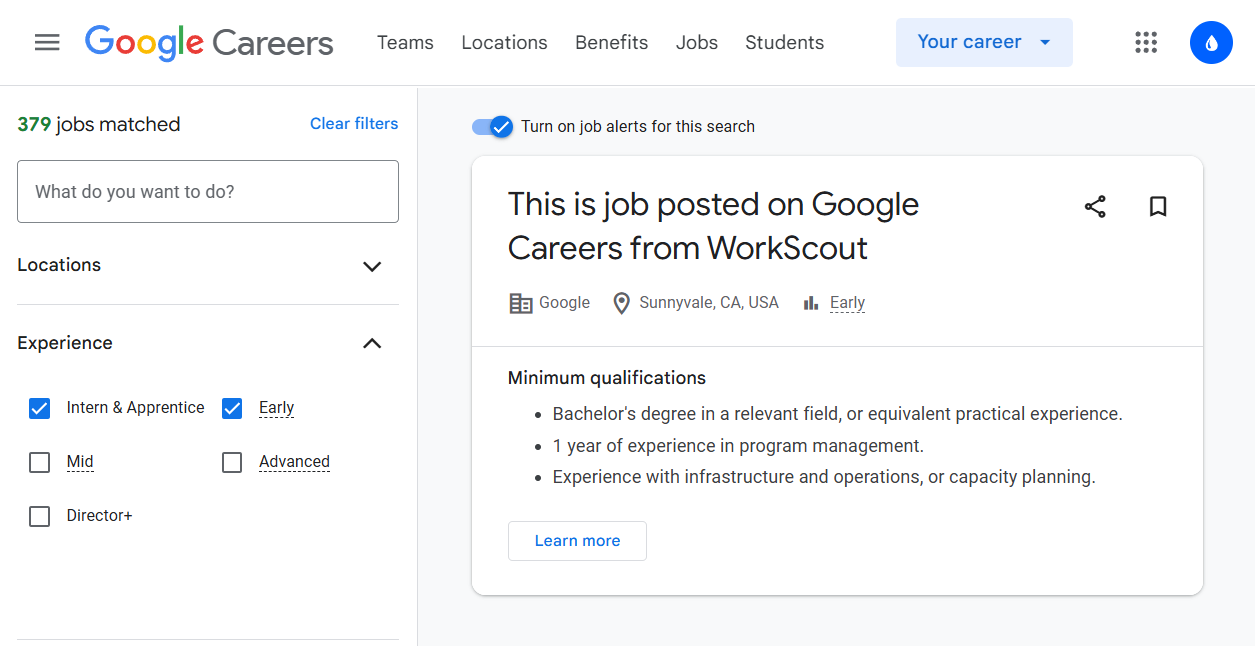Bookmark the WorkScout job posting
This screenshot has height=646, width=1255.
pos(1158,207)
